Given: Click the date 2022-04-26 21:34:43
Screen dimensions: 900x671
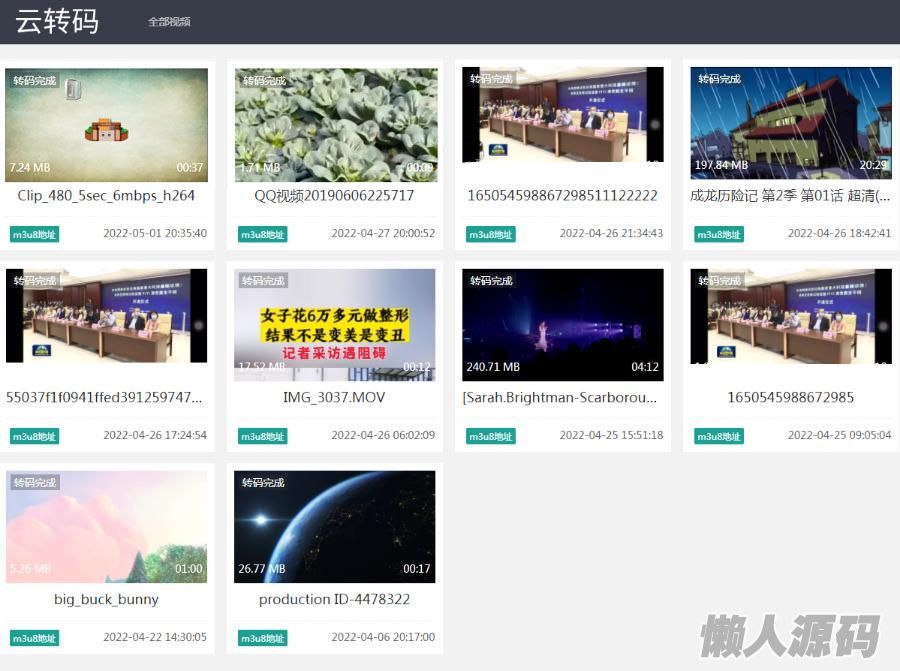Looking at the screenshot, I should [x=611, y=233].
